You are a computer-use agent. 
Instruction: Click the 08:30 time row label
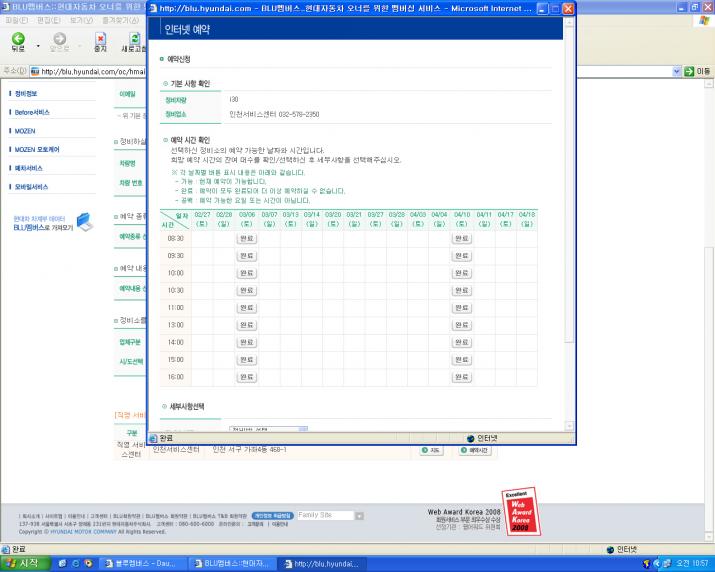coord(176,239)
